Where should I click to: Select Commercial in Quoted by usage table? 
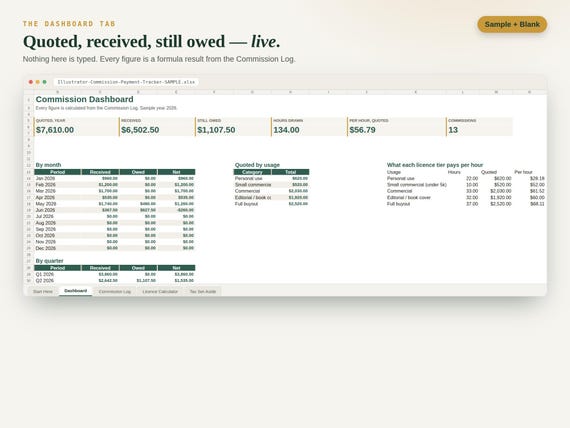point(247,191)
